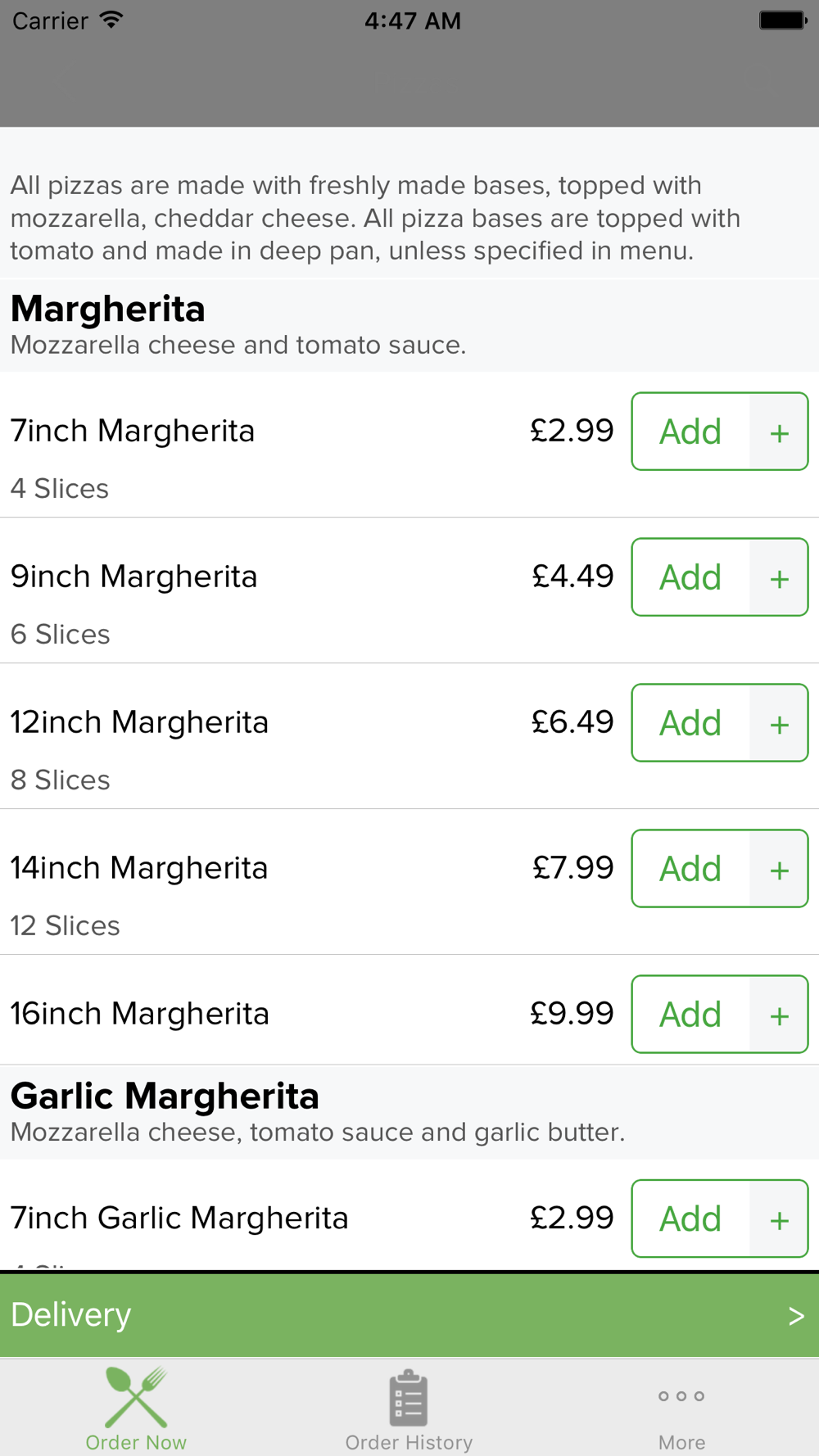Add 7inch Garlic Margherita to basket

[690, 1219]
